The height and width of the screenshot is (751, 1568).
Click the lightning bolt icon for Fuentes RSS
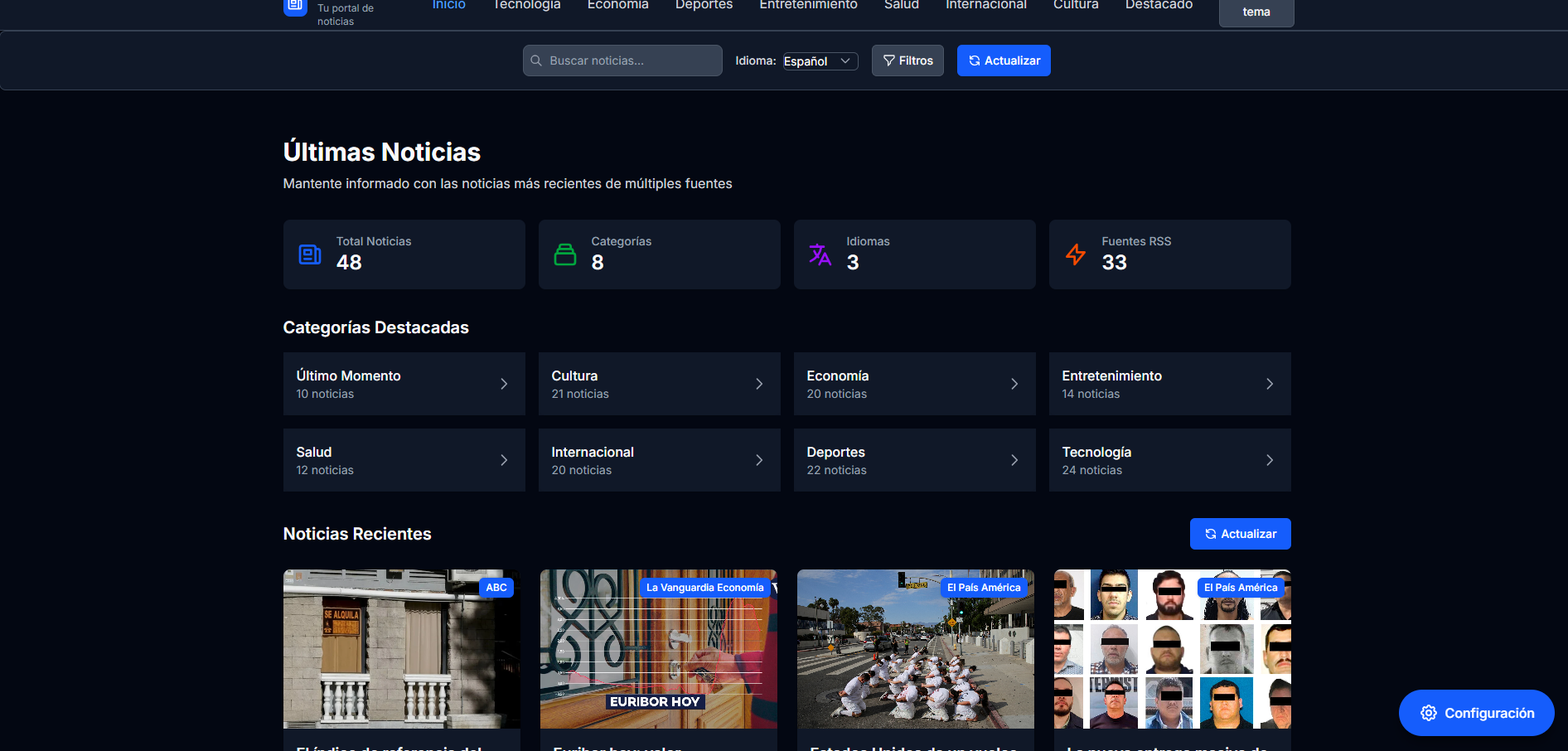point(1075,254)
